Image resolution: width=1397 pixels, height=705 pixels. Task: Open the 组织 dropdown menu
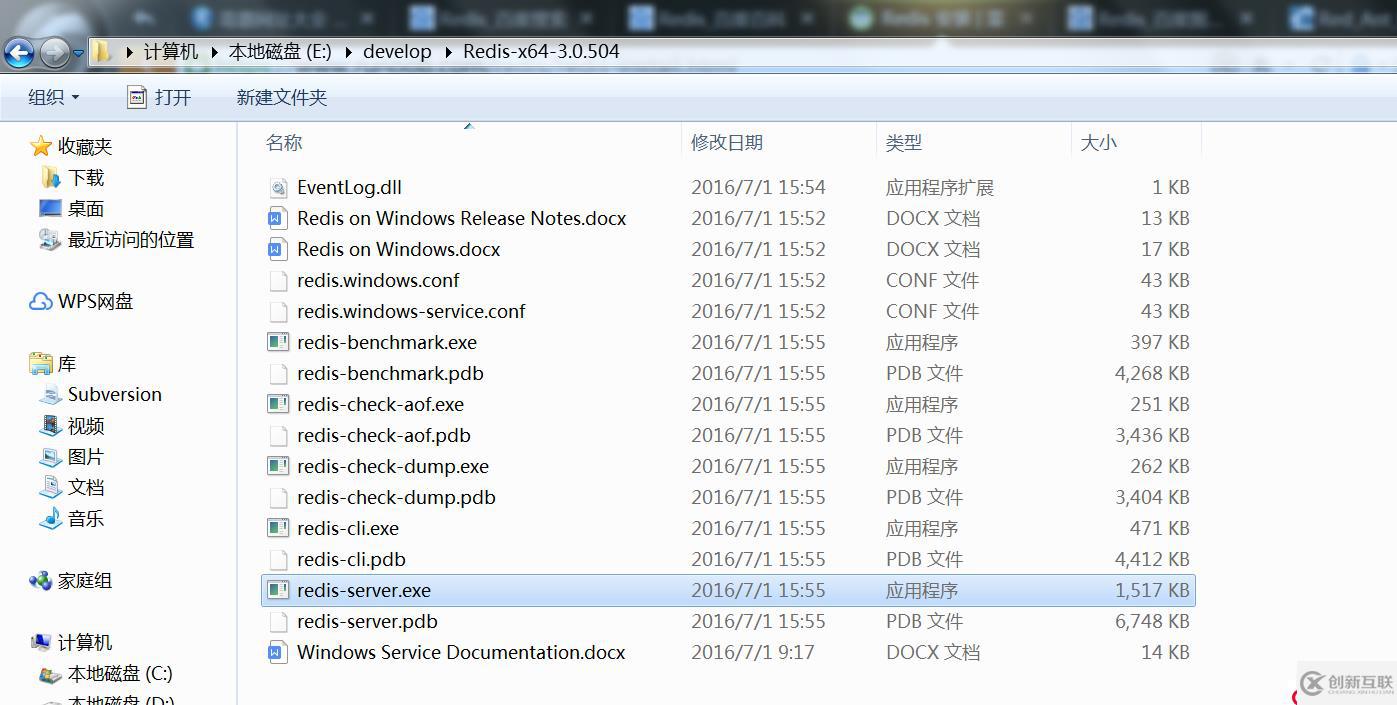pyautogui.click(x=53, y=97)
